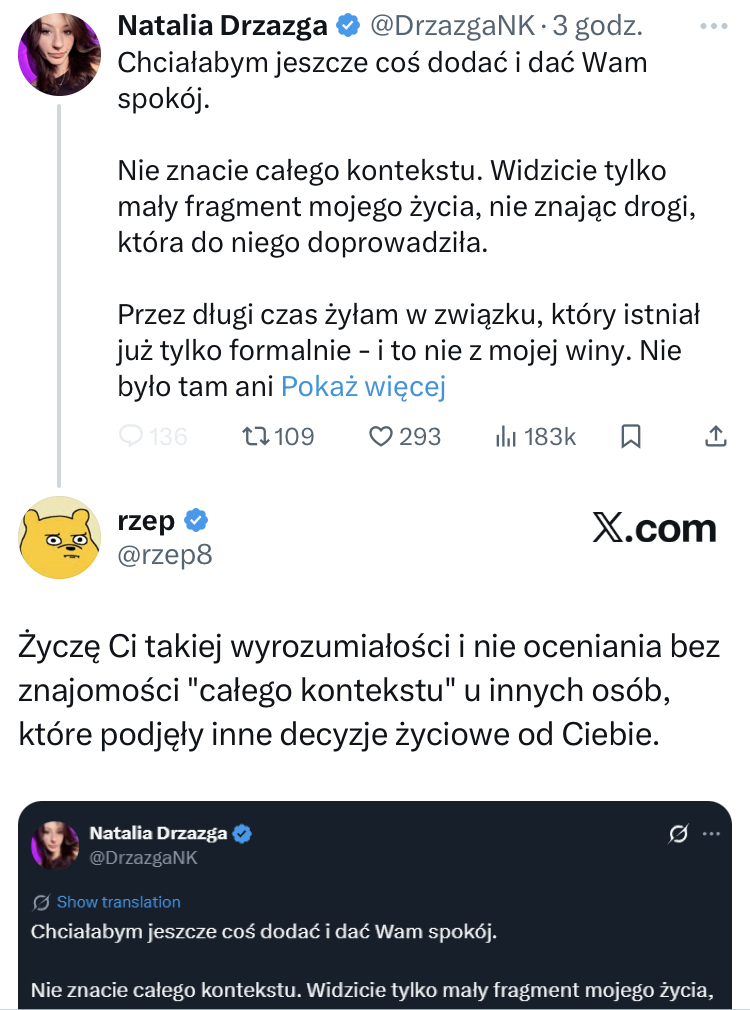750x1010 pixels.
Task: Click rzep display name
Action: coord(147,520)
